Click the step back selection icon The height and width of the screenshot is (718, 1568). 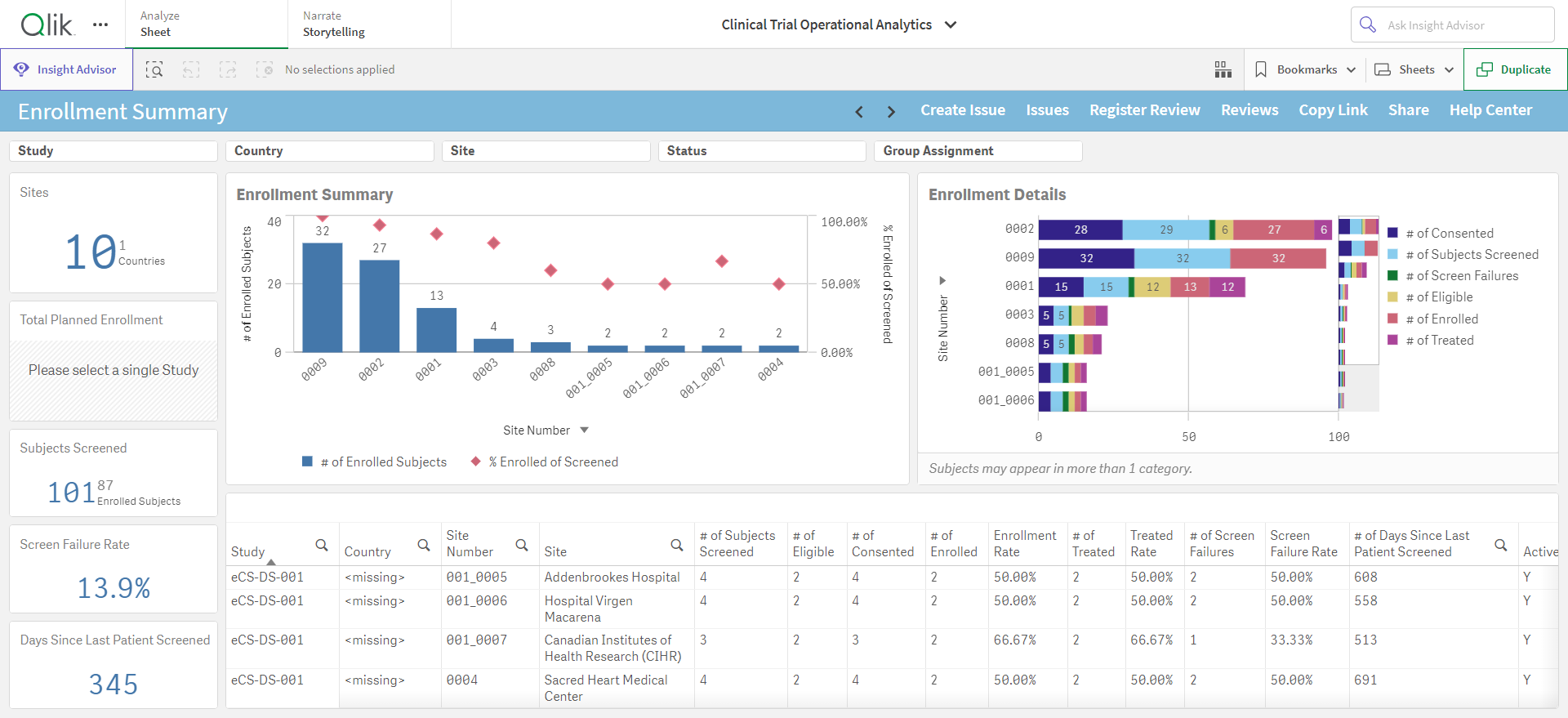[191, 69]
